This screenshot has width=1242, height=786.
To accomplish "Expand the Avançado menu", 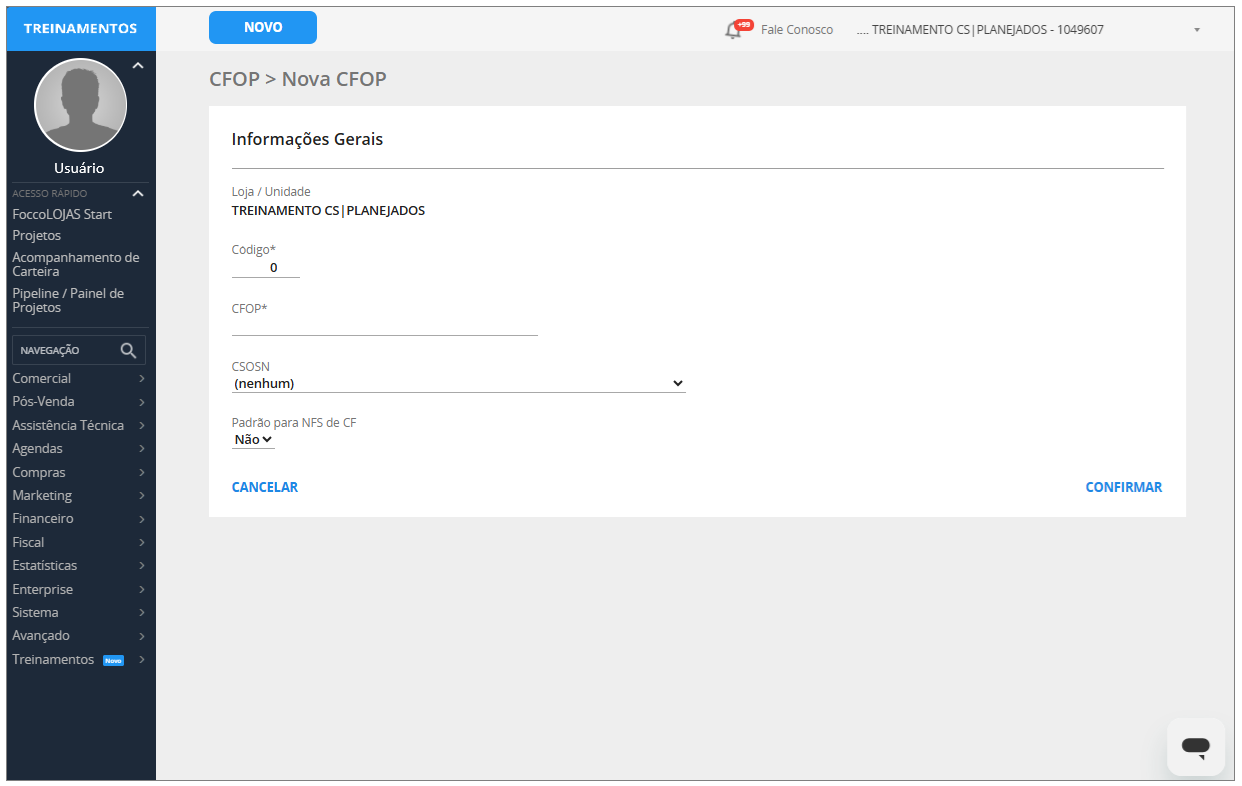I will [80, 635].
